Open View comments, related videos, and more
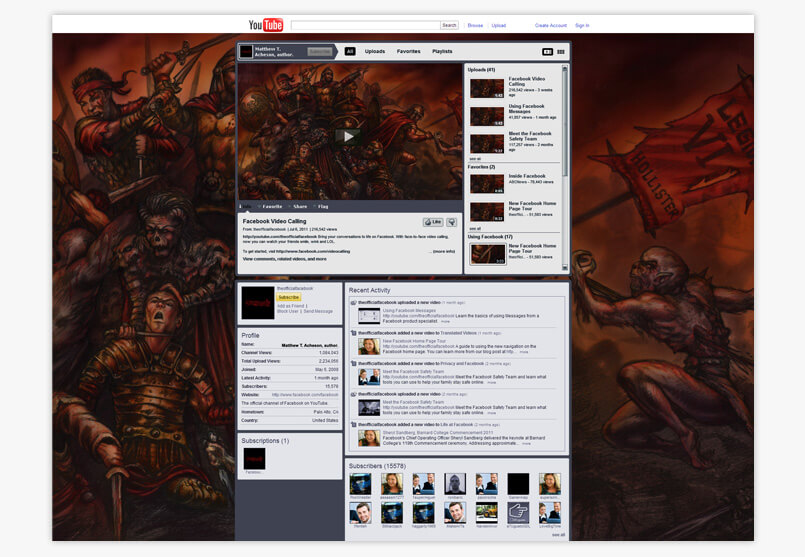The height and width of the screenshot is (557, 805). [284, 259]
